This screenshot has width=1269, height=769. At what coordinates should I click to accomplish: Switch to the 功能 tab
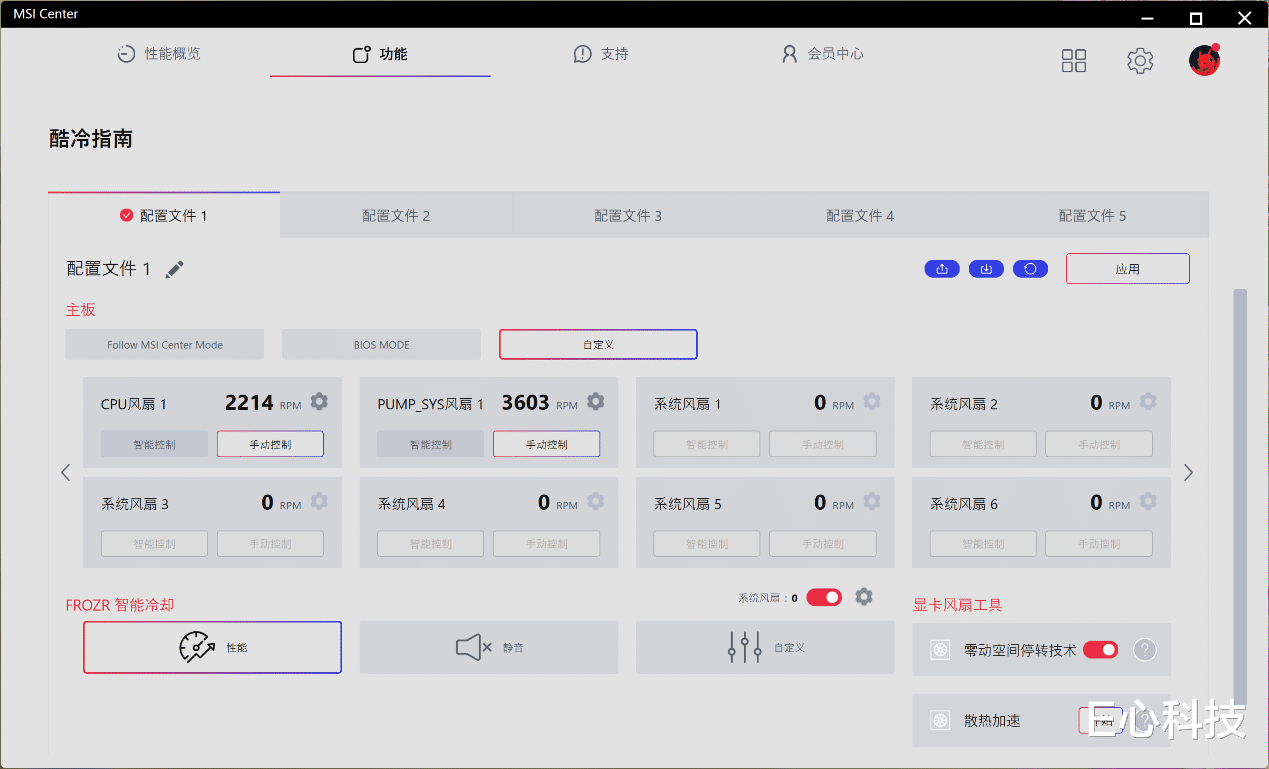click(x=380, y=54)
